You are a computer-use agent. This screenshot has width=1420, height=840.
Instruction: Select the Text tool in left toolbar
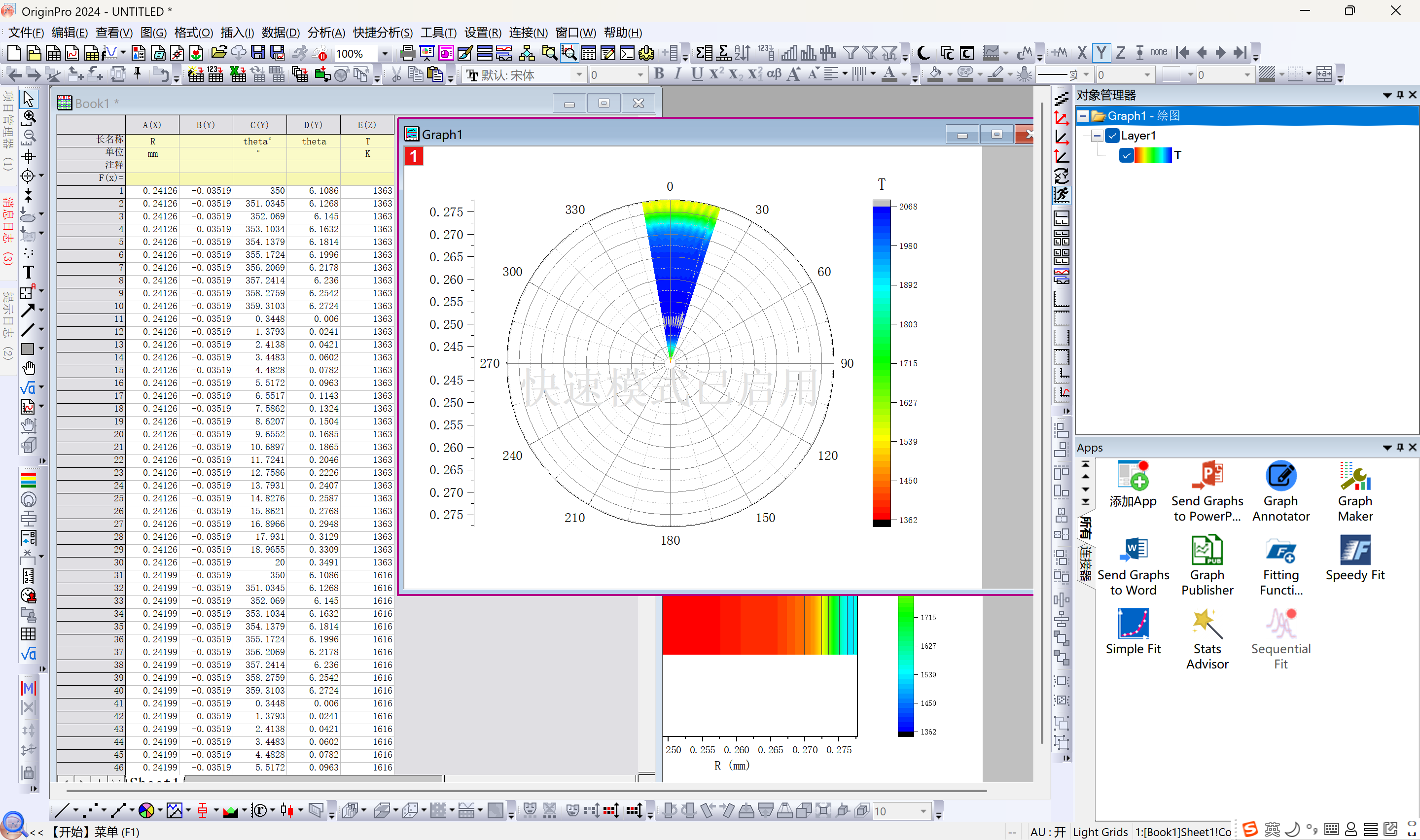[x=28, y=272]
